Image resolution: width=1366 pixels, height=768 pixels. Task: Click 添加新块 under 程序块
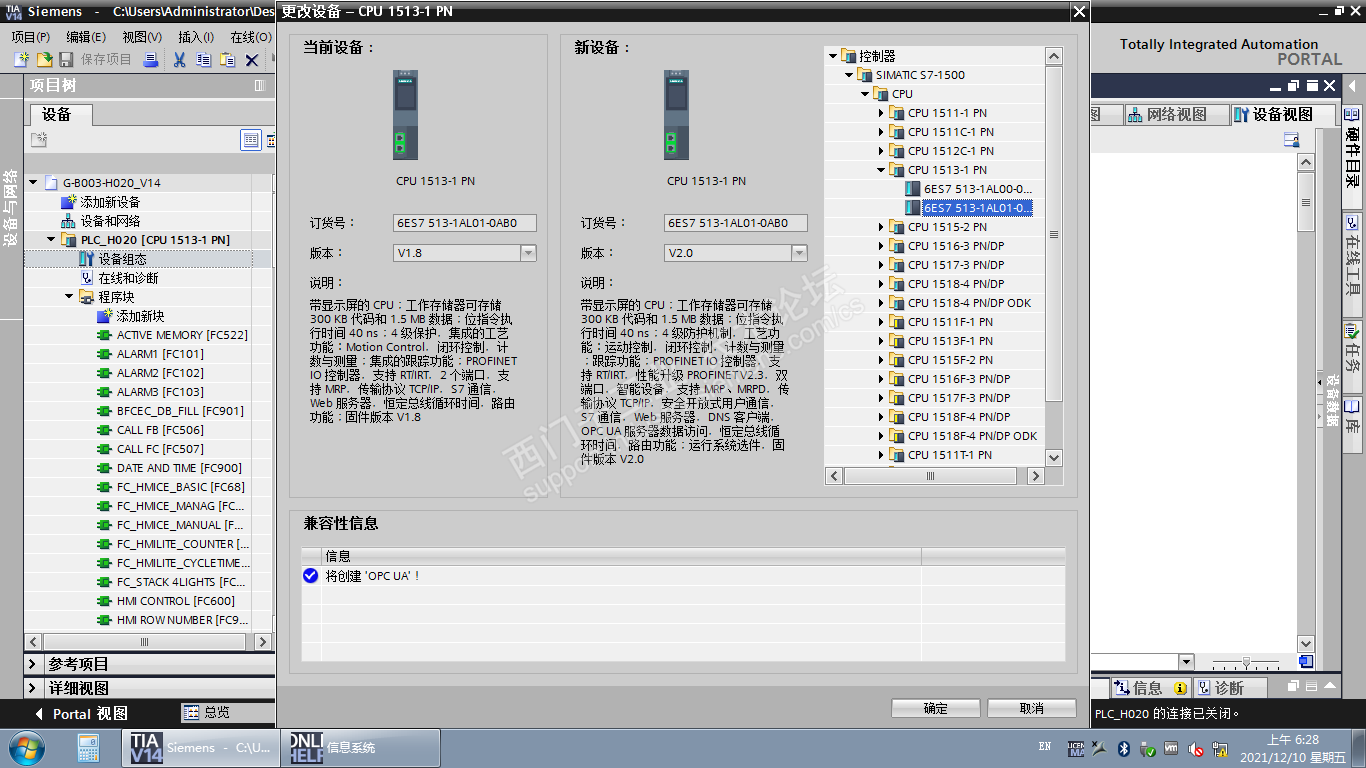point(140,316)
